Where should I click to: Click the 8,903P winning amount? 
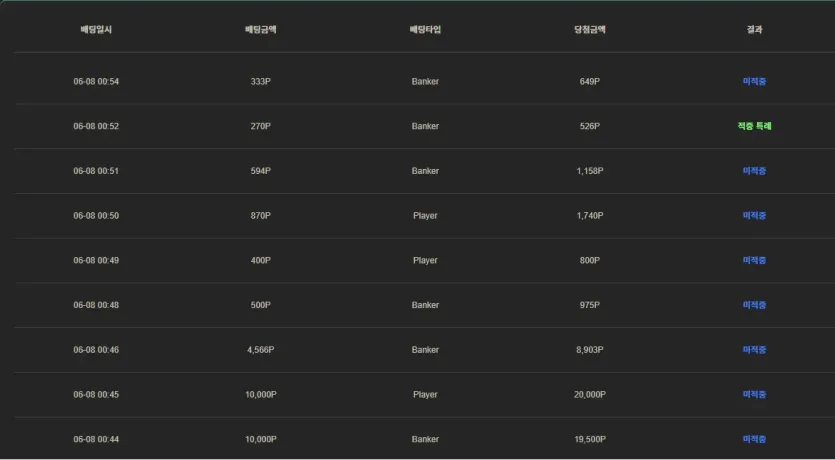pyautogui.click(x=590, y=350)
